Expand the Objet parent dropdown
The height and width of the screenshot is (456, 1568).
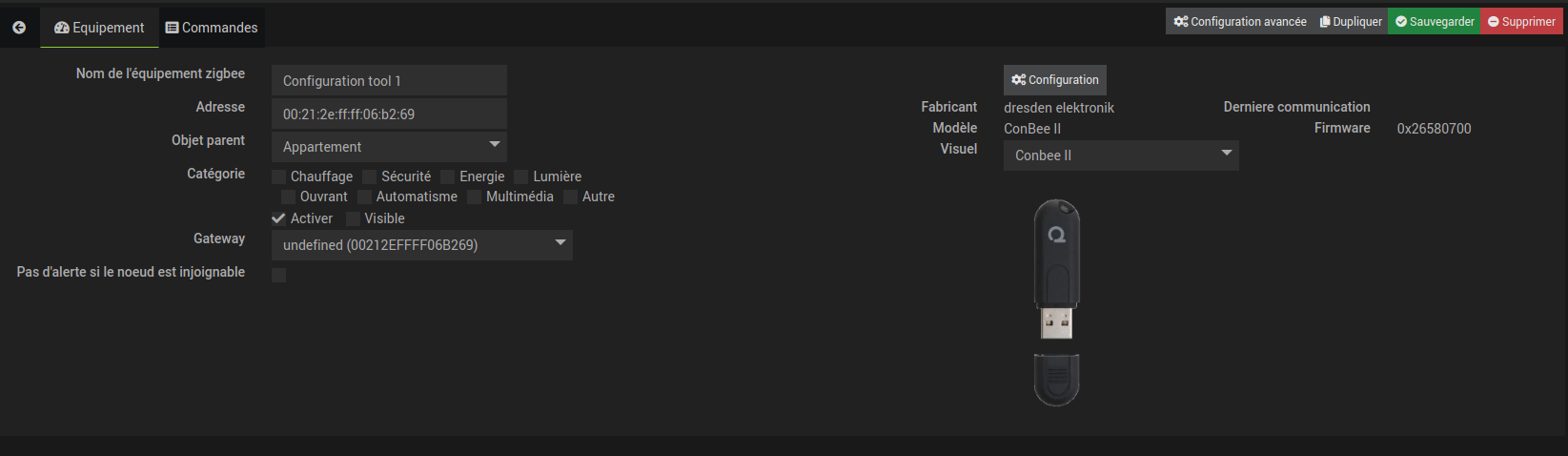point(389,147)
